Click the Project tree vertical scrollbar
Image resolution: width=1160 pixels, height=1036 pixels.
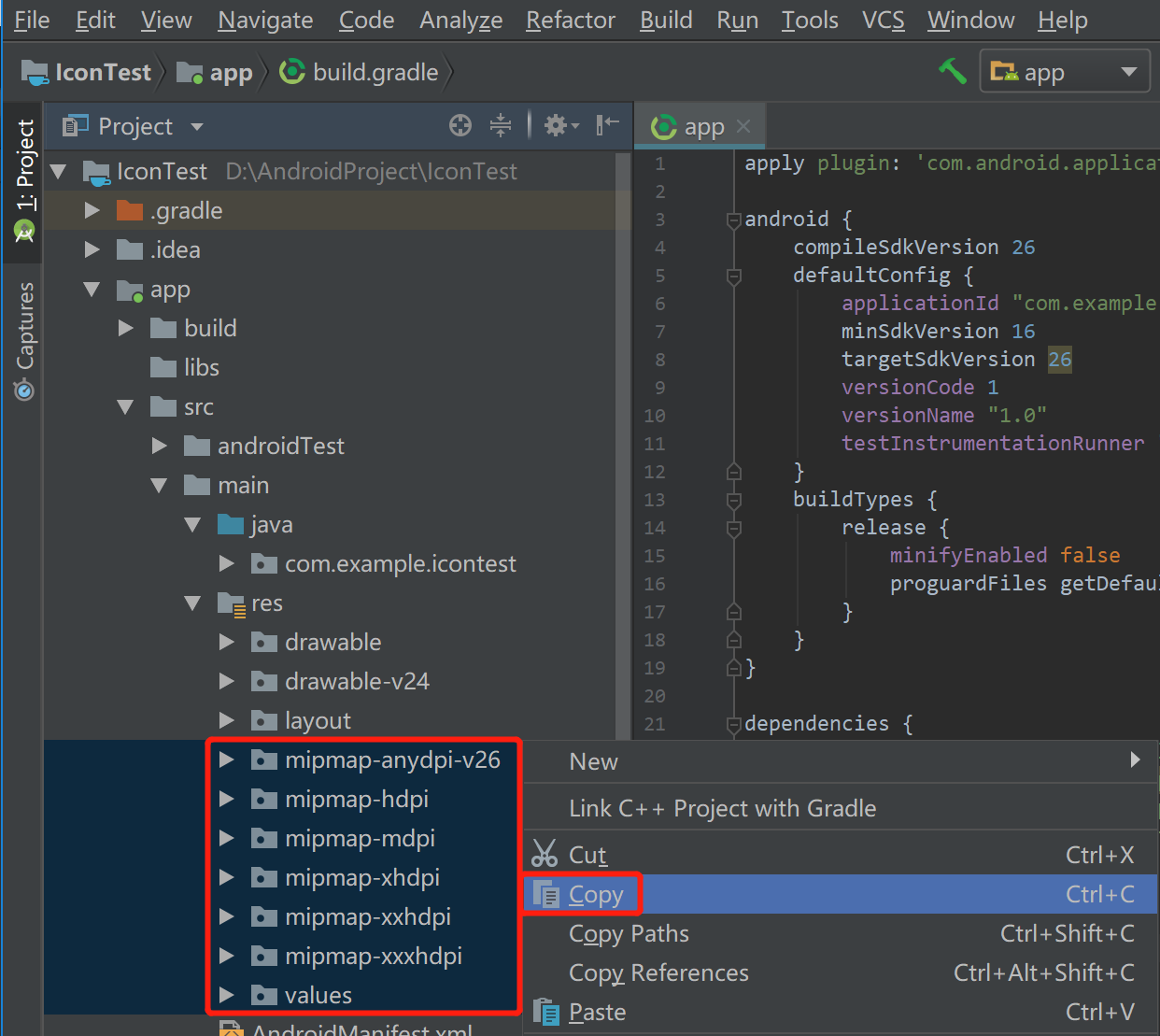[x=623, y=447]
